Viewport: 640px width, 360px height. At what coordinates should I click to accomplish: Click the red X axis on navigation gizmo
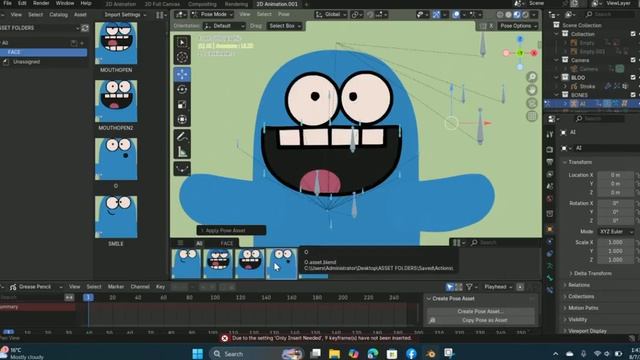pos(533,53)
